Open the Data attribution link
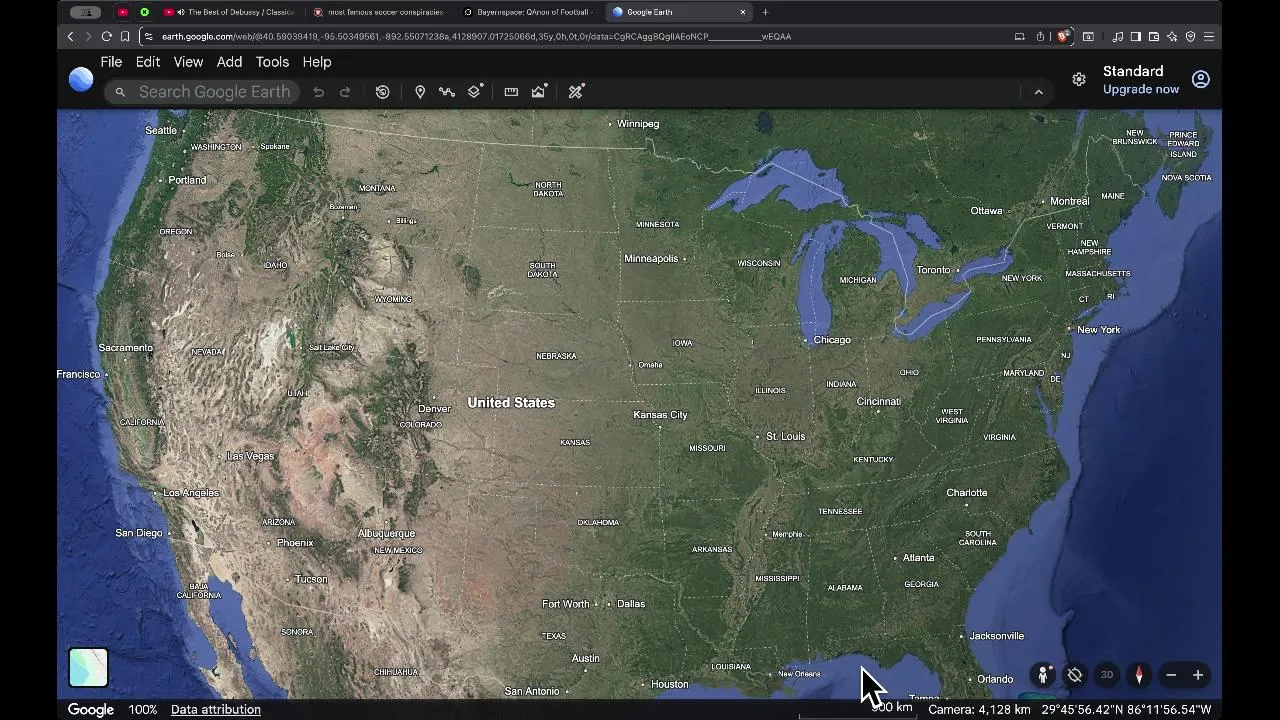This screenshot has width=1280, height=720. pyautogui.click(x=216, y=709)
